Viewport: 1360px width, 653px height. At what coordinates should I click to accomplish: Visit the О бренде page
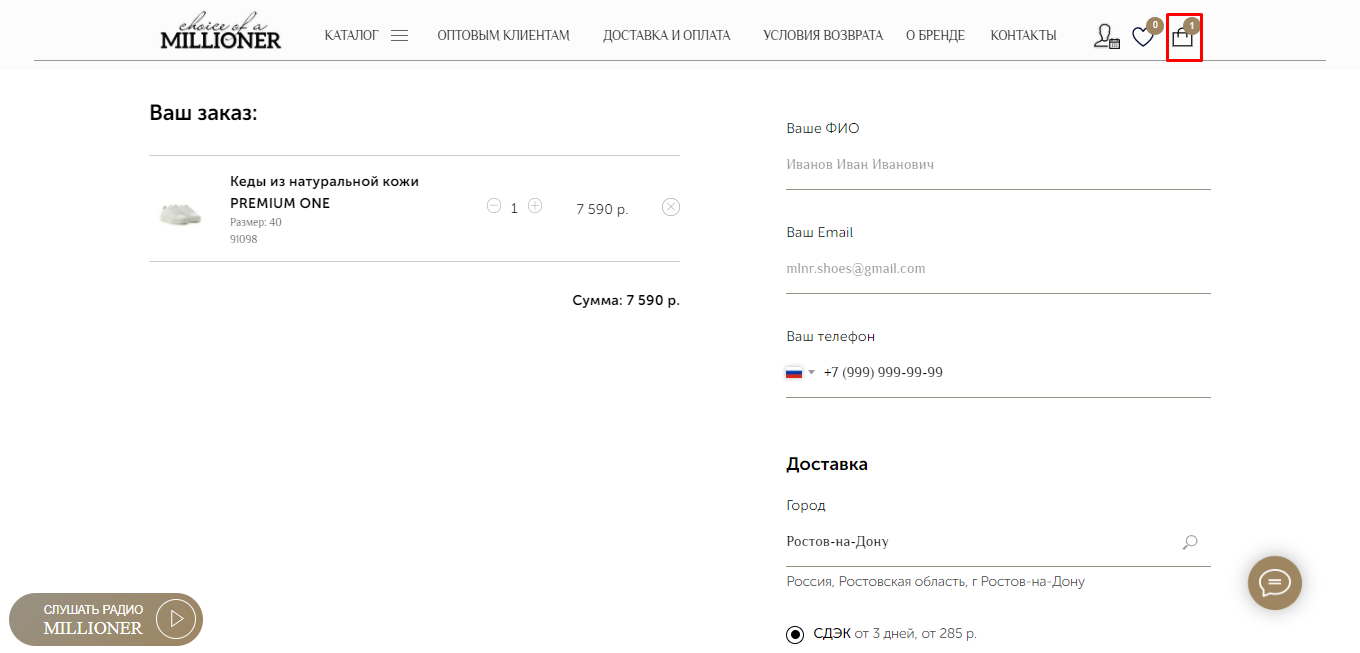935,36
